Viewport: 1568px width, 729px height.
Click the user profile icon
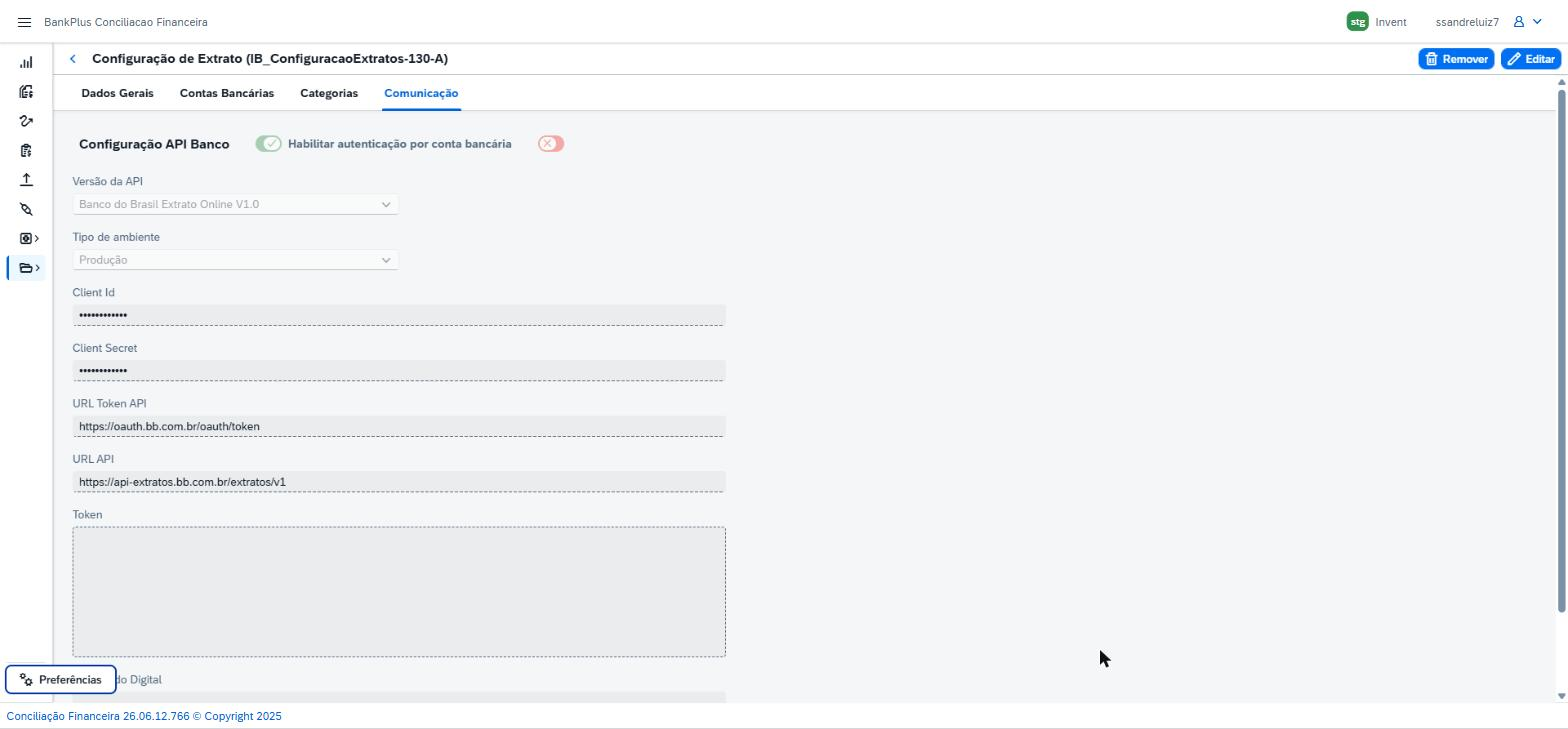point(1519,22)
